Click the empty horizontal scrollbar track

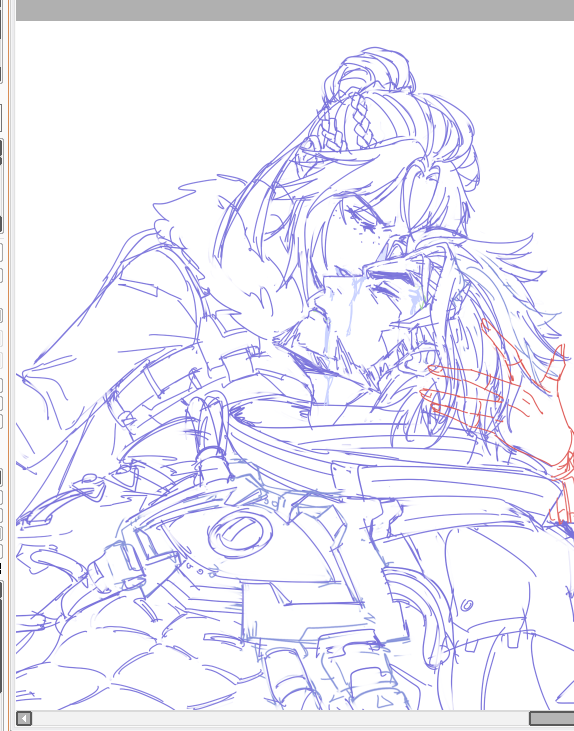(x=281, y=718)
